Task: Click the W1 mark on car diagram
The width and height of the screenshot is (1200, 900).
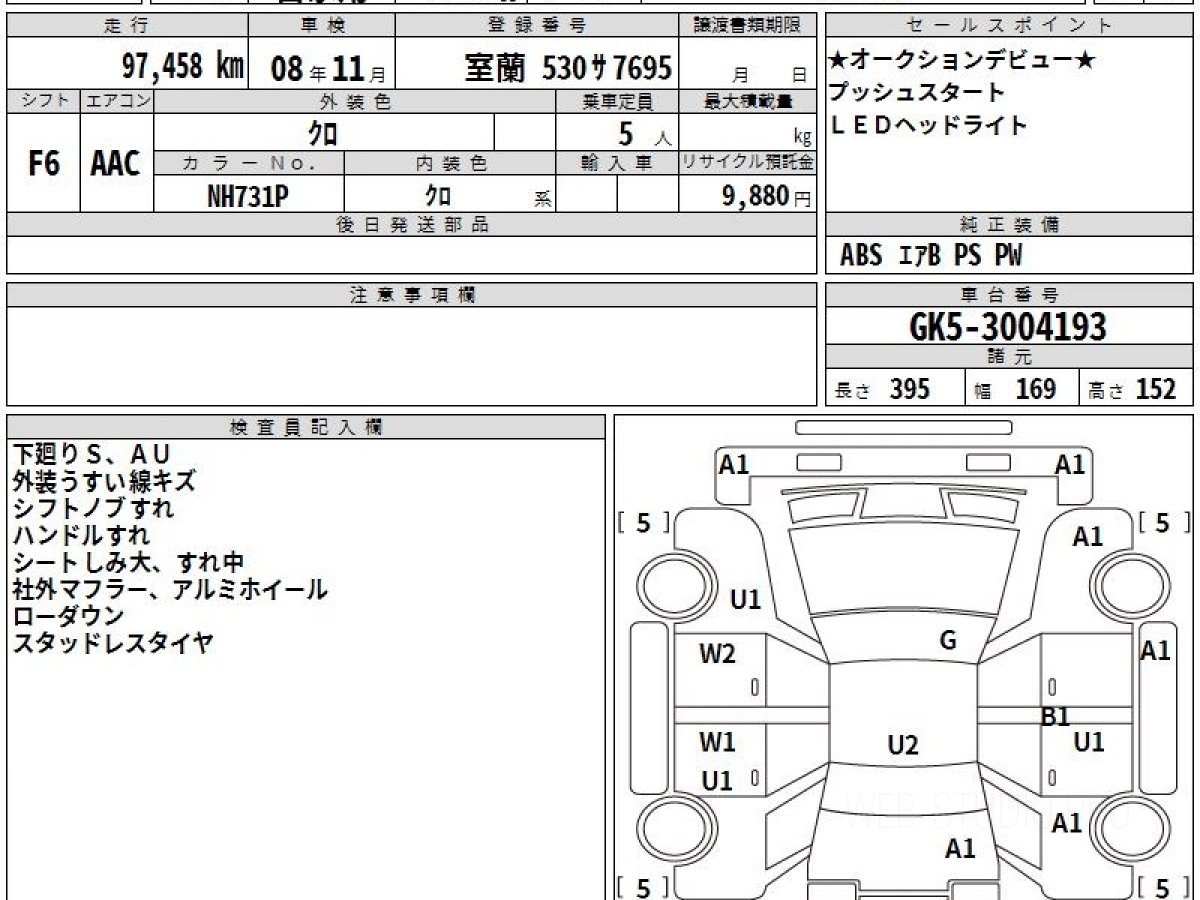Action: tap(717, 742)
